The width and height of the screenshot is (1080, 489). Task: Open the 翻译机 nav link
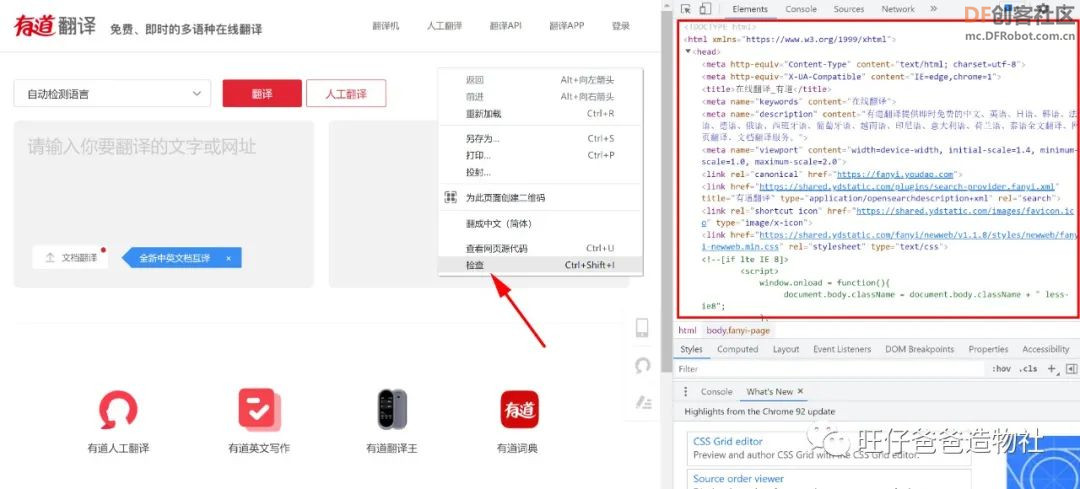(385, 26)
